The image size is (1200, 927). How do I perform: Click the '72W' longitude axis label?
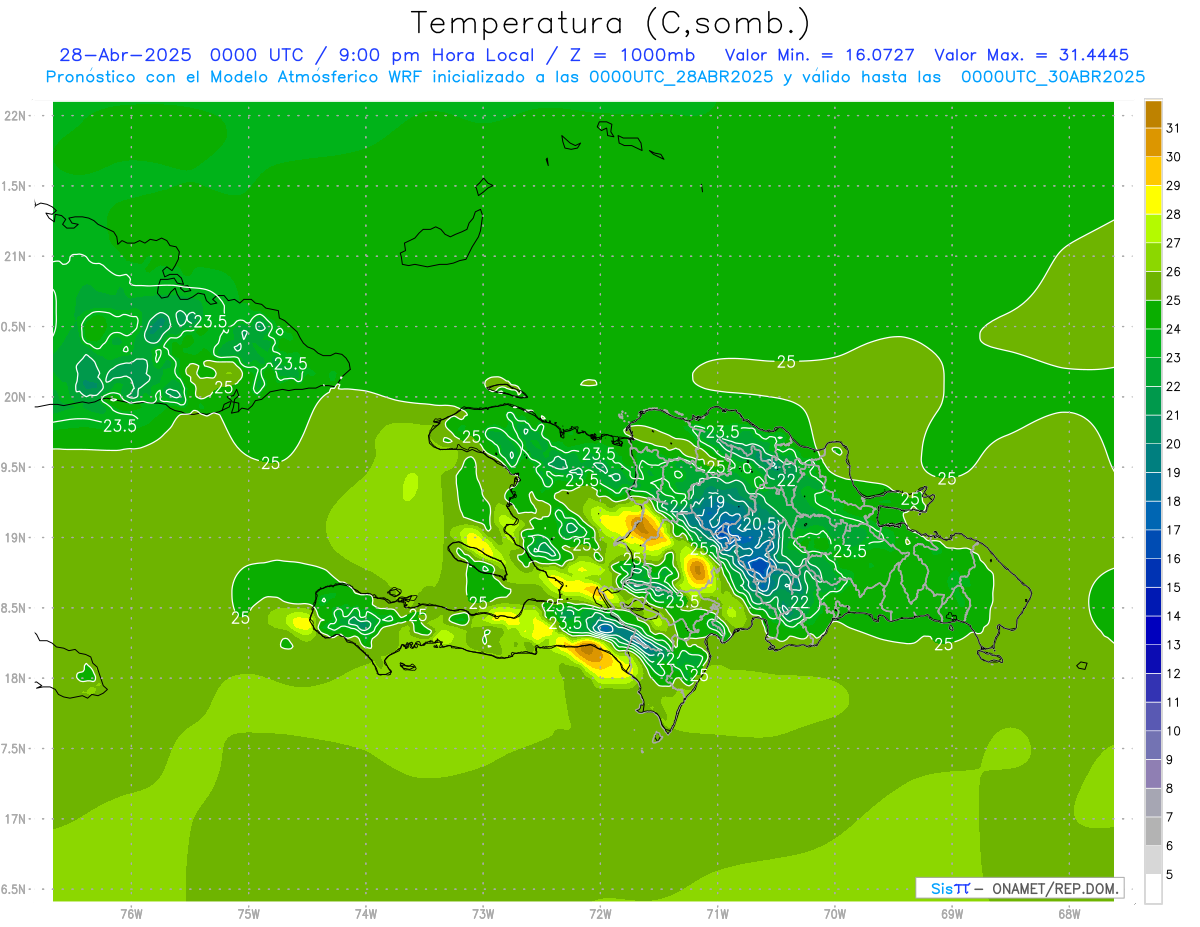(x=600, y=914)
